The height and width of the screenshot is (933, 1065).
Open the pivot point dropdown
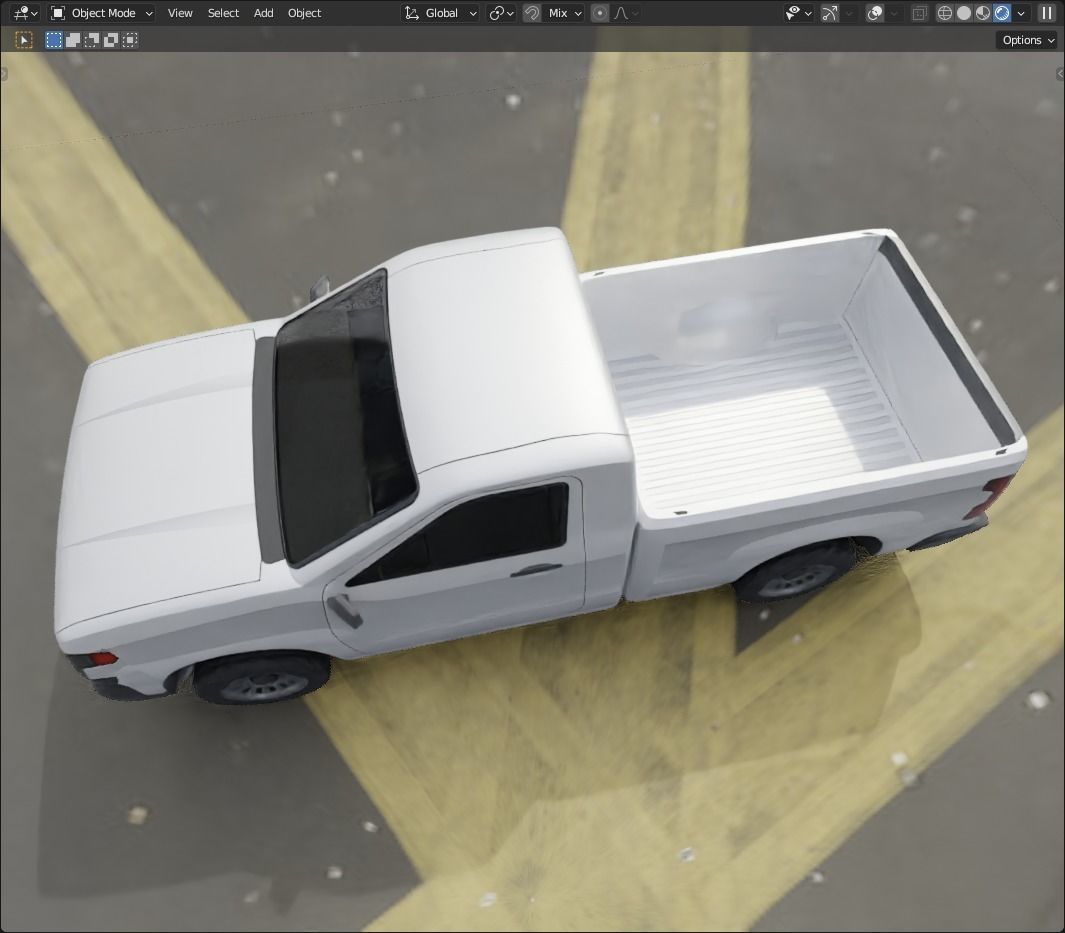501,13
